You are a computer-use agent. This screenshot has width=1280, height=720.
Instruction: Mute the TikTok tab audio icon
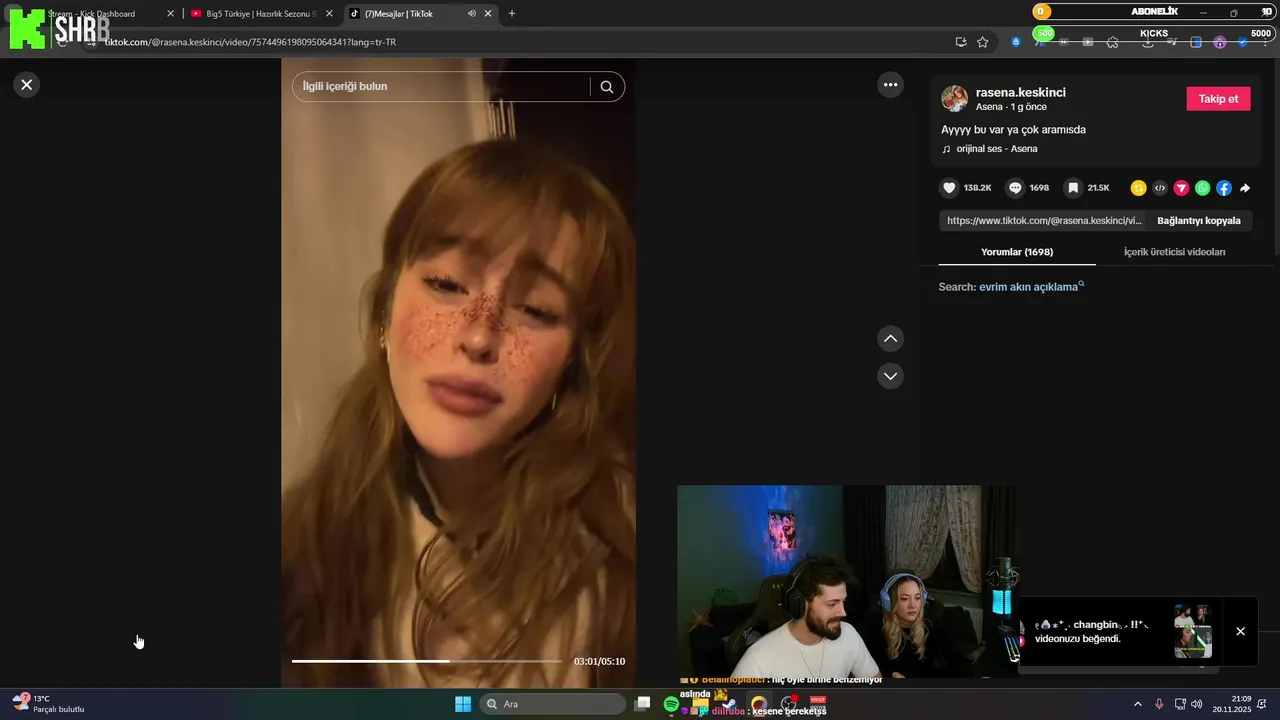(x=472, y=14)
